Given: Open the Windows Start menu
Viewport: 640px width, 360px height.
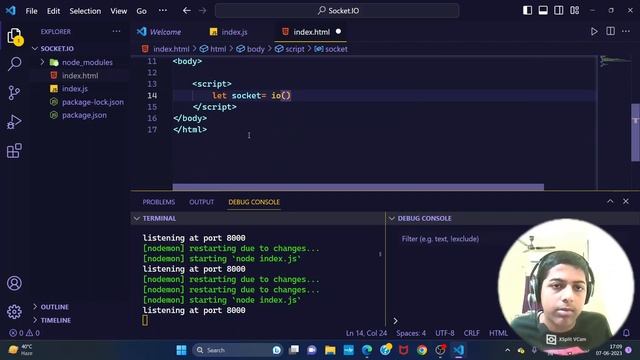Looking at the screenshot, I should point(181,350).
